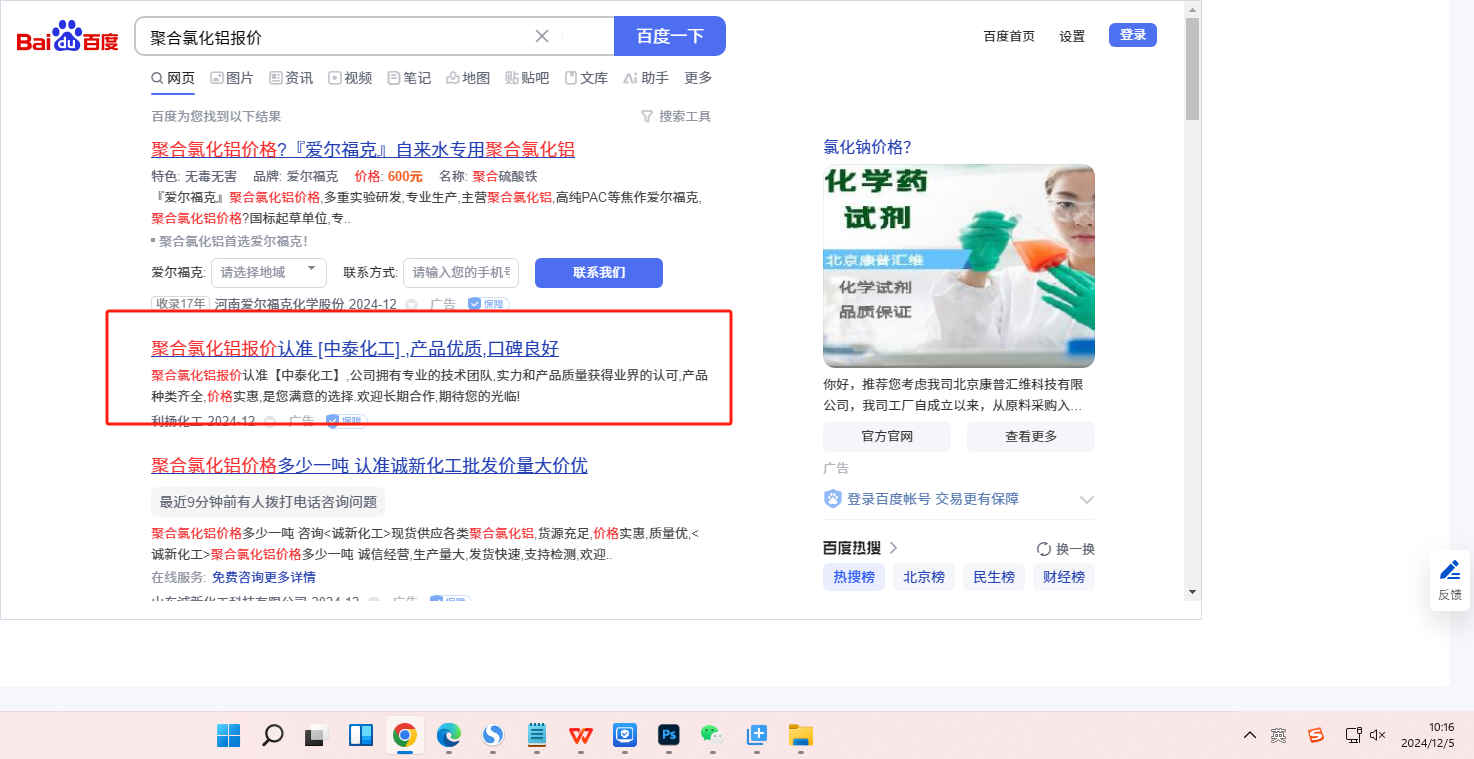Select the 财经榜 hot list tab
This screenshot has height=759, width=1474.
1064,577
